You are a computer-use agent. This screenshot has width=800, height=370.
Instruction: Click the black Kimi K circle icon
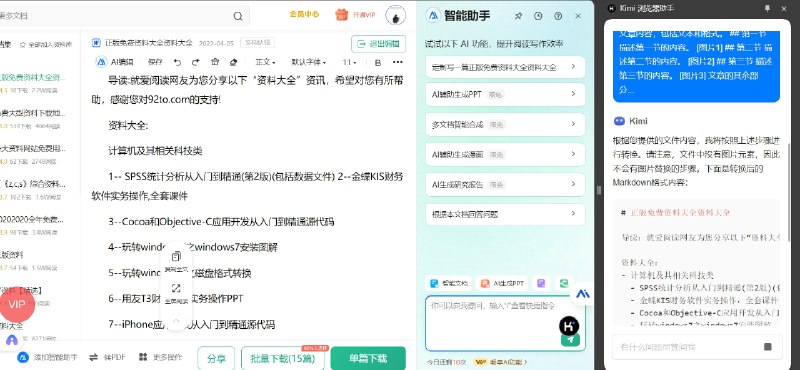(569, 326)
